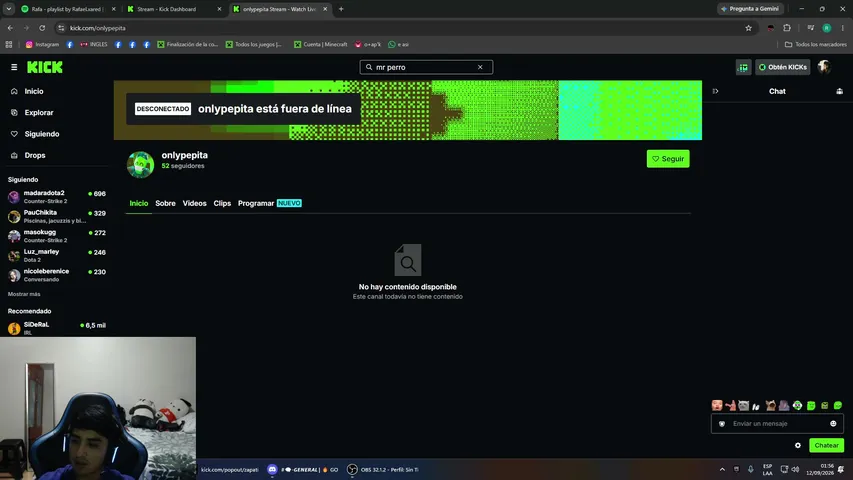Open Luz_marley followed channel
Viewport: 853px width, 480px height.
pos(57,256)
